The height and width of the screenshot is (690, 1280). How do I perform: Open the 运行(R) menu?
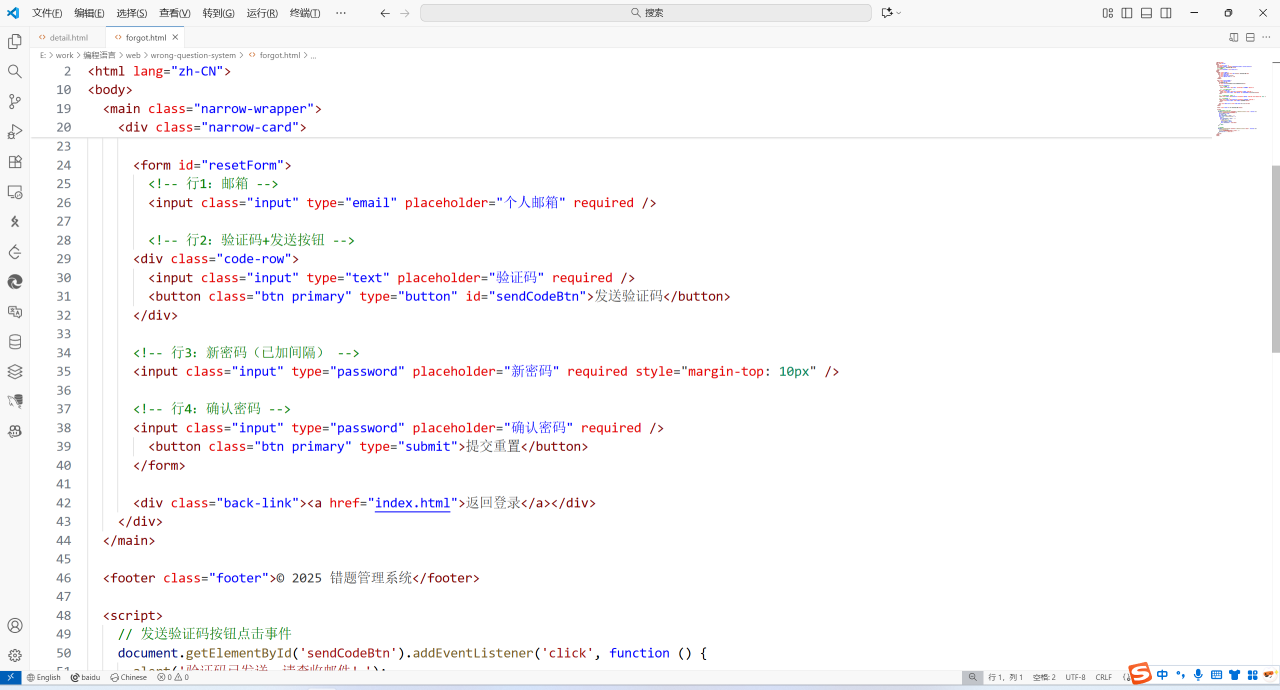point(262,13)
